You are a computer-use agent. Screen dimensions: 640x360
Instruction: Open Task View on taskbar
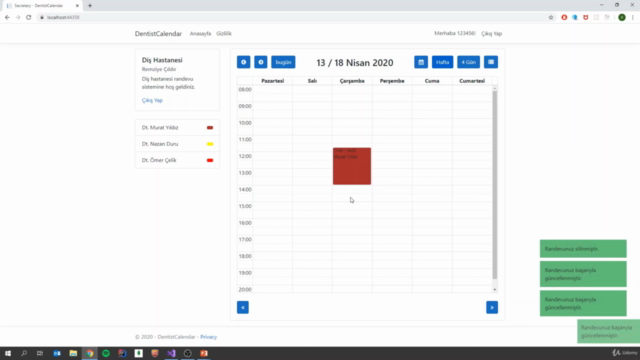coord(40,353)
